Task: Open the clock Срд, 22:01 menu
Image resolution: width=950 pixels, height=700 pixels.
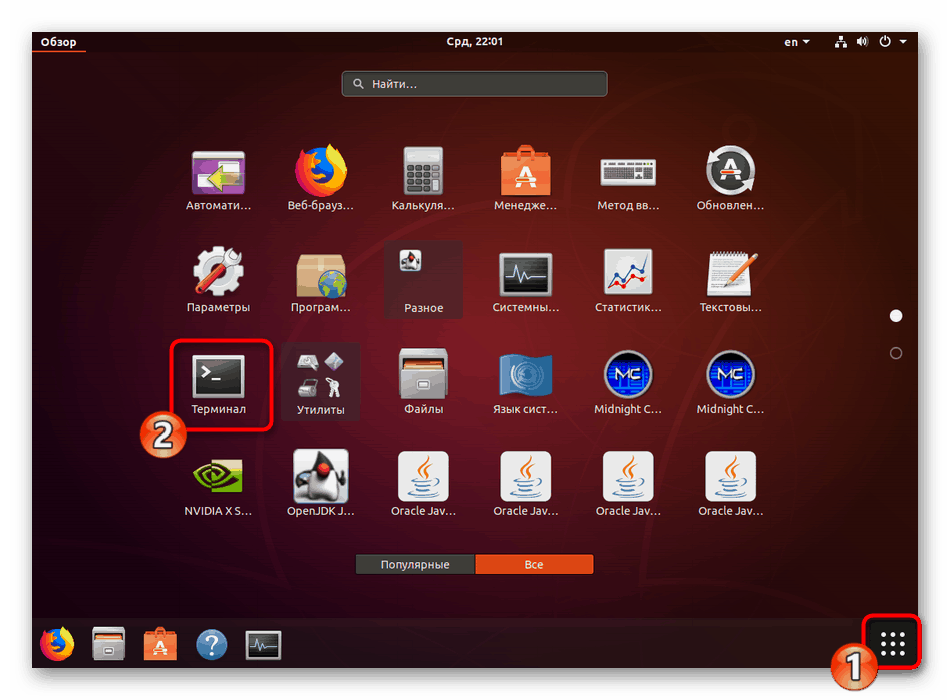Action: (x=474, y=41)
